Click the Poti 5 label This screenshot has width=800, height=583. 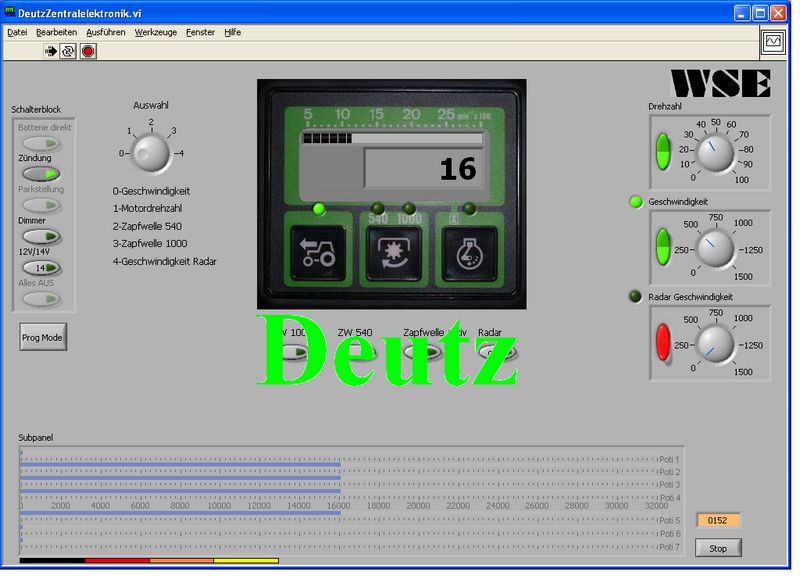coord(669,520)
